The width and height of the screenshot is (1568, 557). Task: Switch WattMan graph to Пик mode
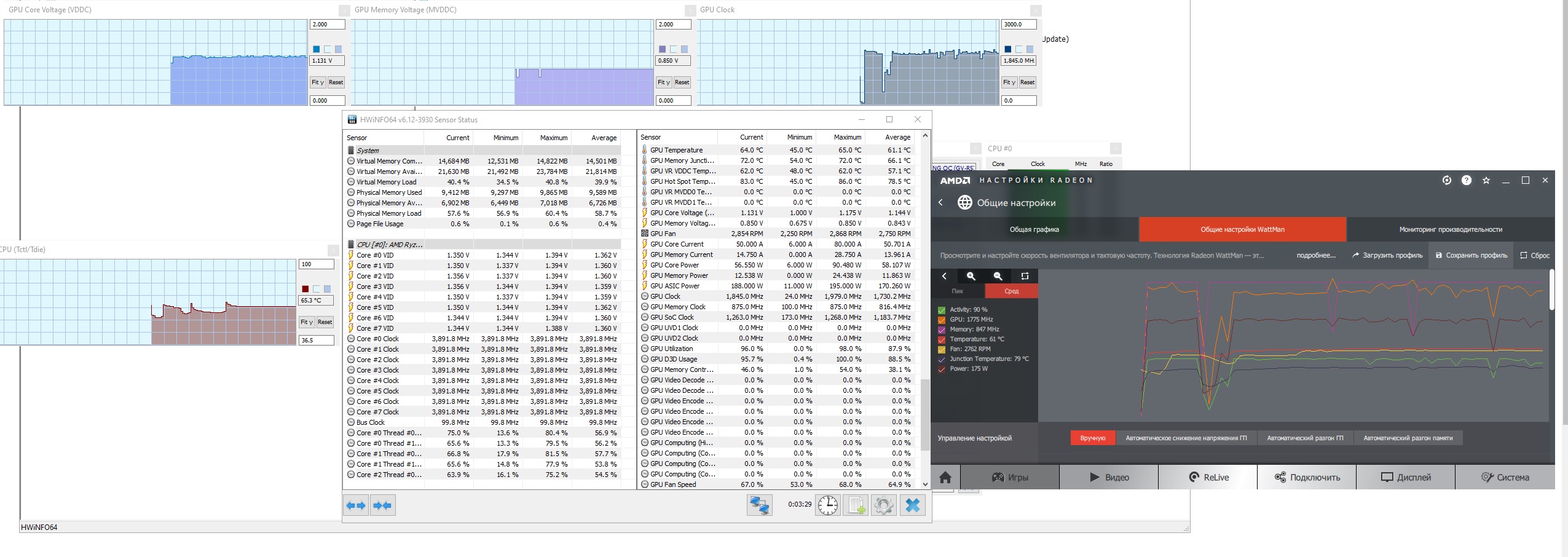pyautogui.click(x=958, y=291)
